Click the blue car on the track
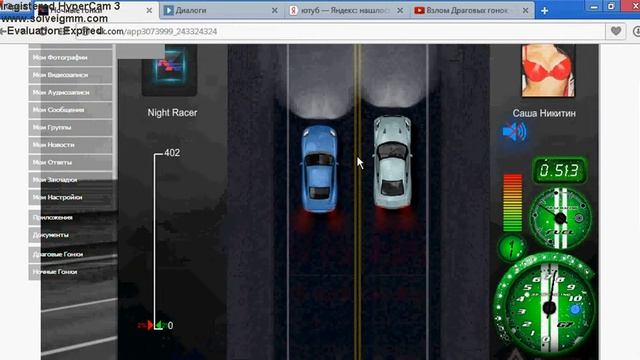The height and width of the screenshot is (360, 640). pos(319,169)
